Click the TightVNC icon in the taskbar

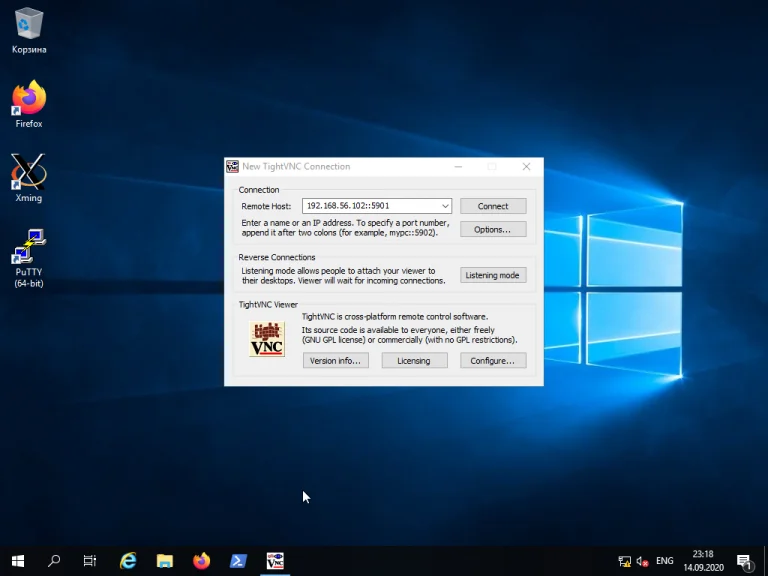pyautogui.click(x=275, y=561)
